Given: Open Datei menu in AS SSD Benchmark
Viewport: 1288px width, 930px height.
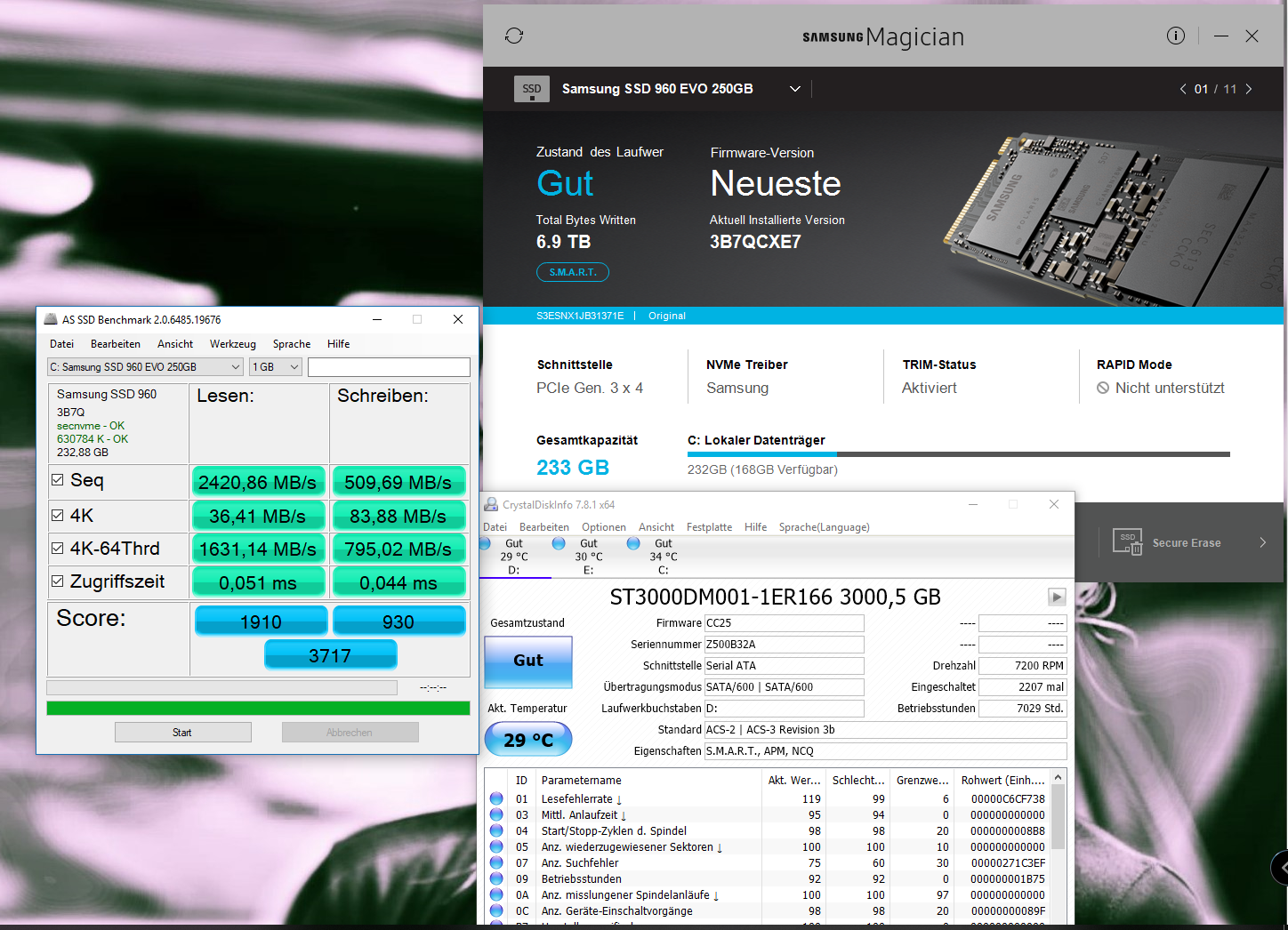Looking at the screenshot, I should [x=62, y=344].
